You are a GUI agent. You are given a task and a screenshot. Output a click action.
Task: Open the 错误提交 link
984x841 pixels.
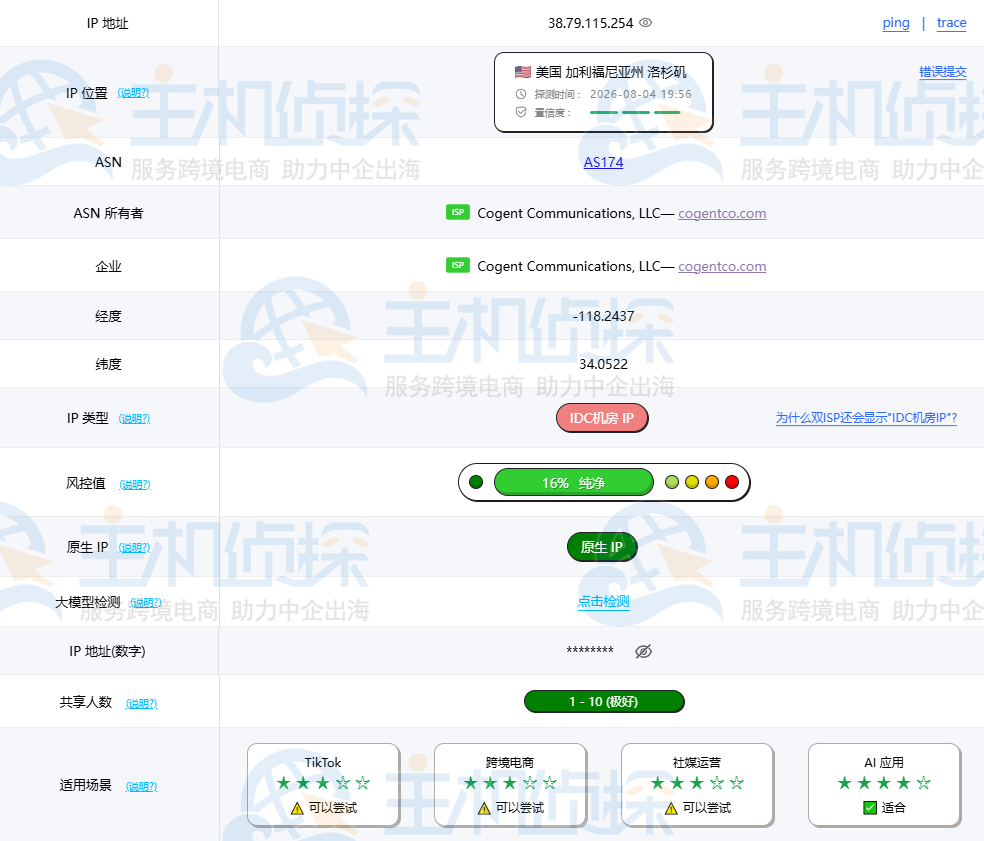[x=943, y=72]
